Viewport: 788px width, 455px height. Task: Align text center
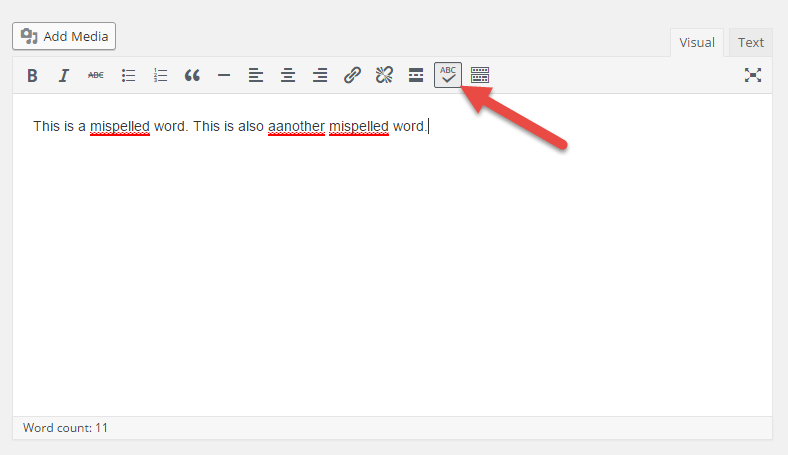point(288,75)
